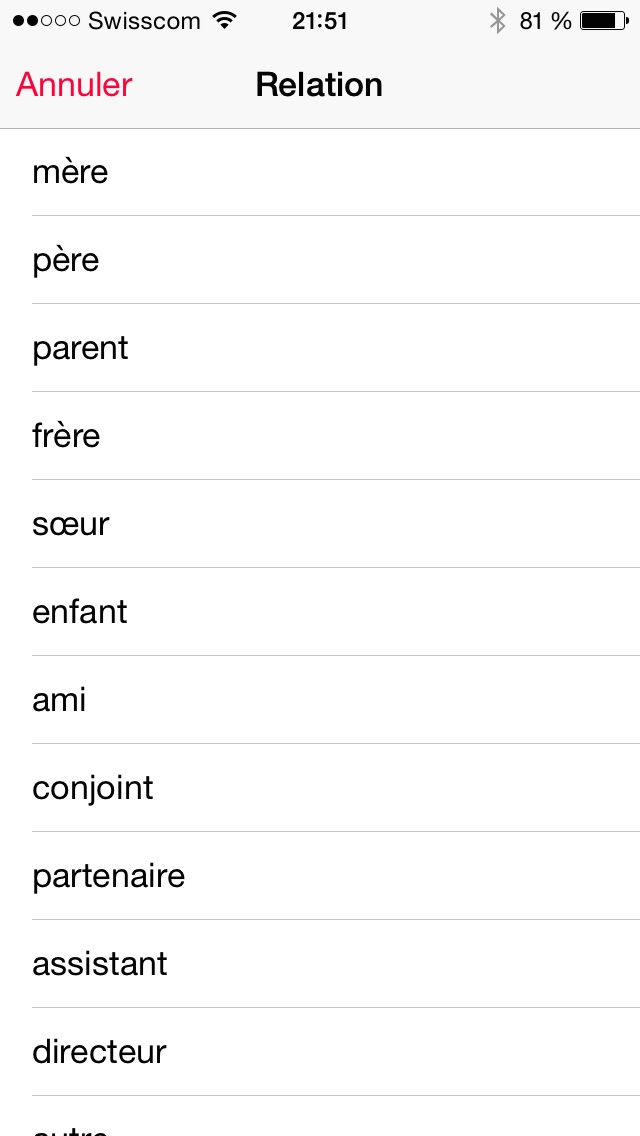Pick the "partenaire" option
This screenshot has width=640, height=1136.
pyautogui.click(x=320, y=876)
